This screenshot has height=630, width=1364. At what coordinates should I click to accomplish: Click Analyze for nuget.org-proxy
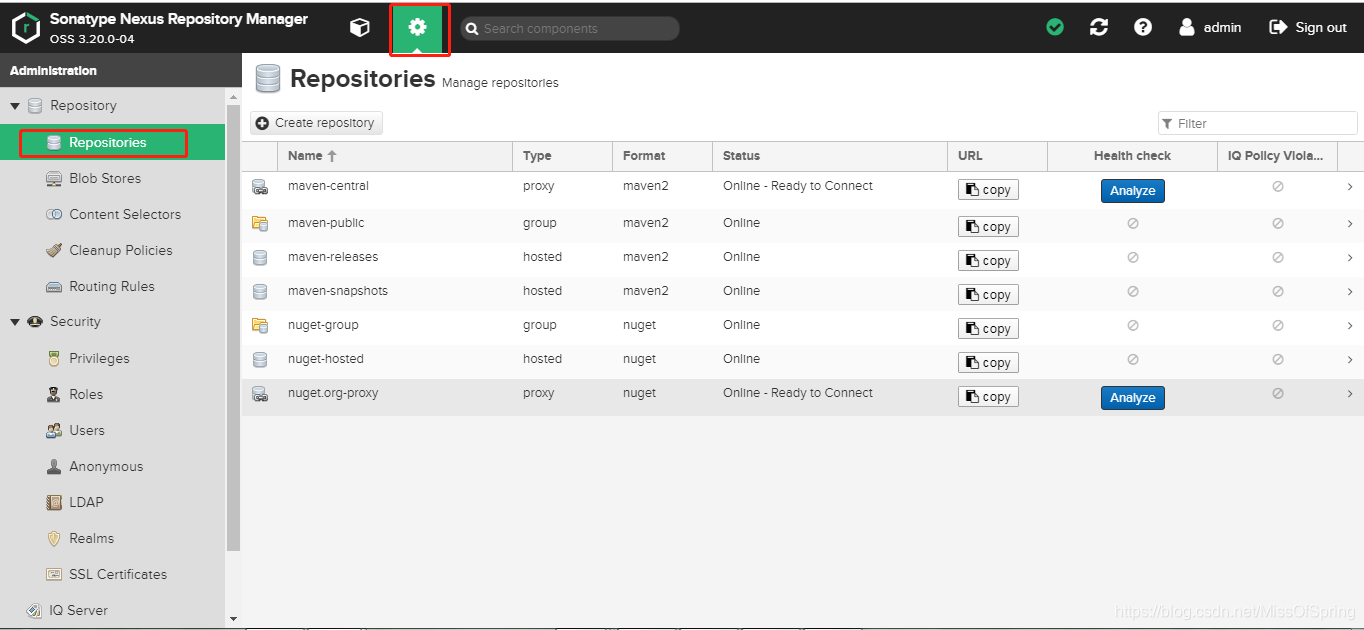click(x=1133, y=398)
